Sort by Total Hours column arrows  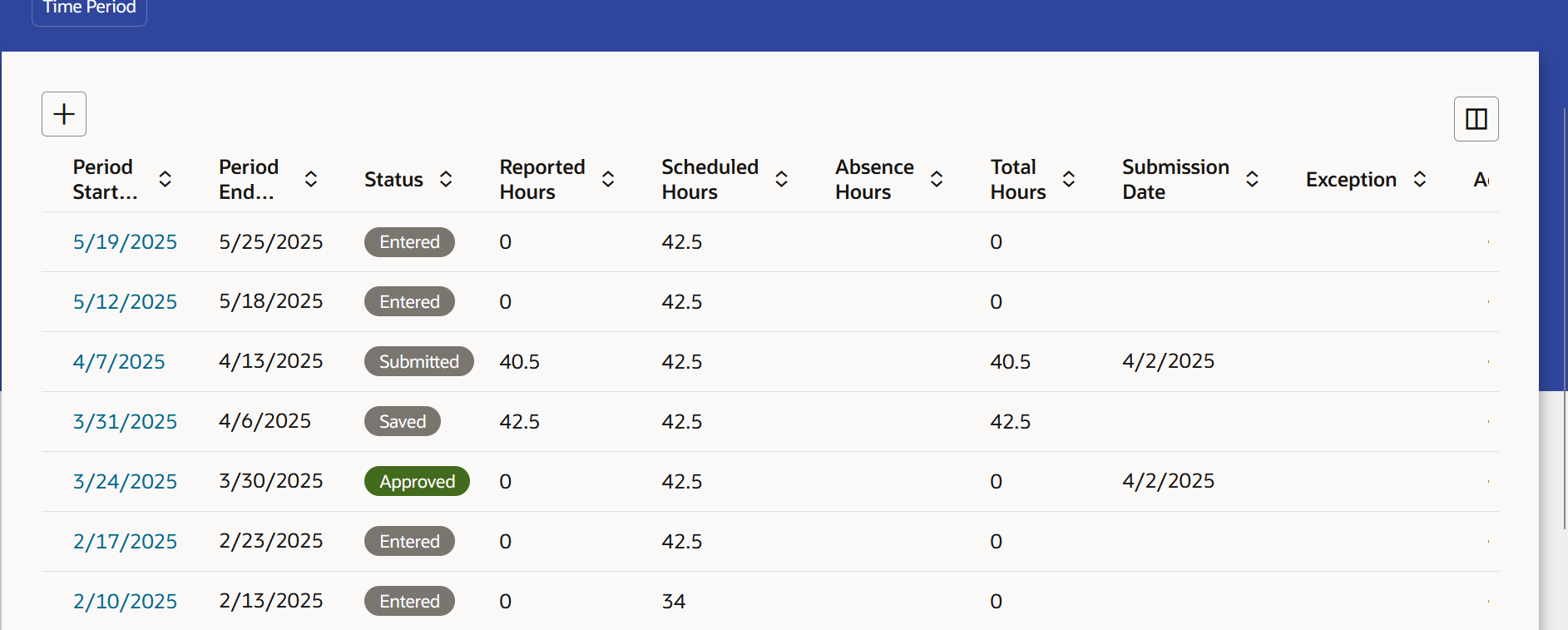1069,179
